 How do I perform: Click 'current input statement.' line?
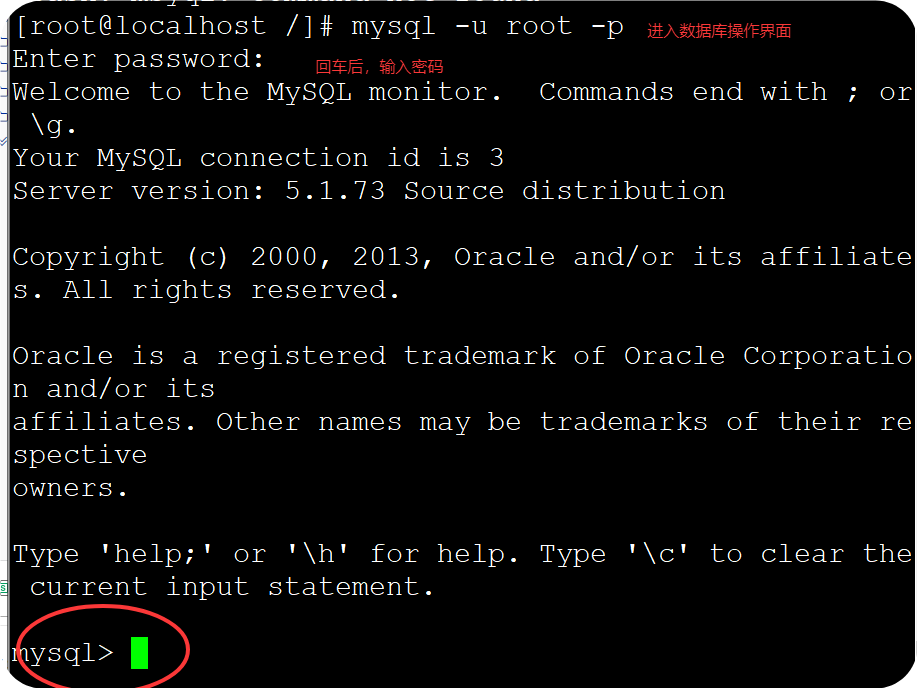coord(232,587)
